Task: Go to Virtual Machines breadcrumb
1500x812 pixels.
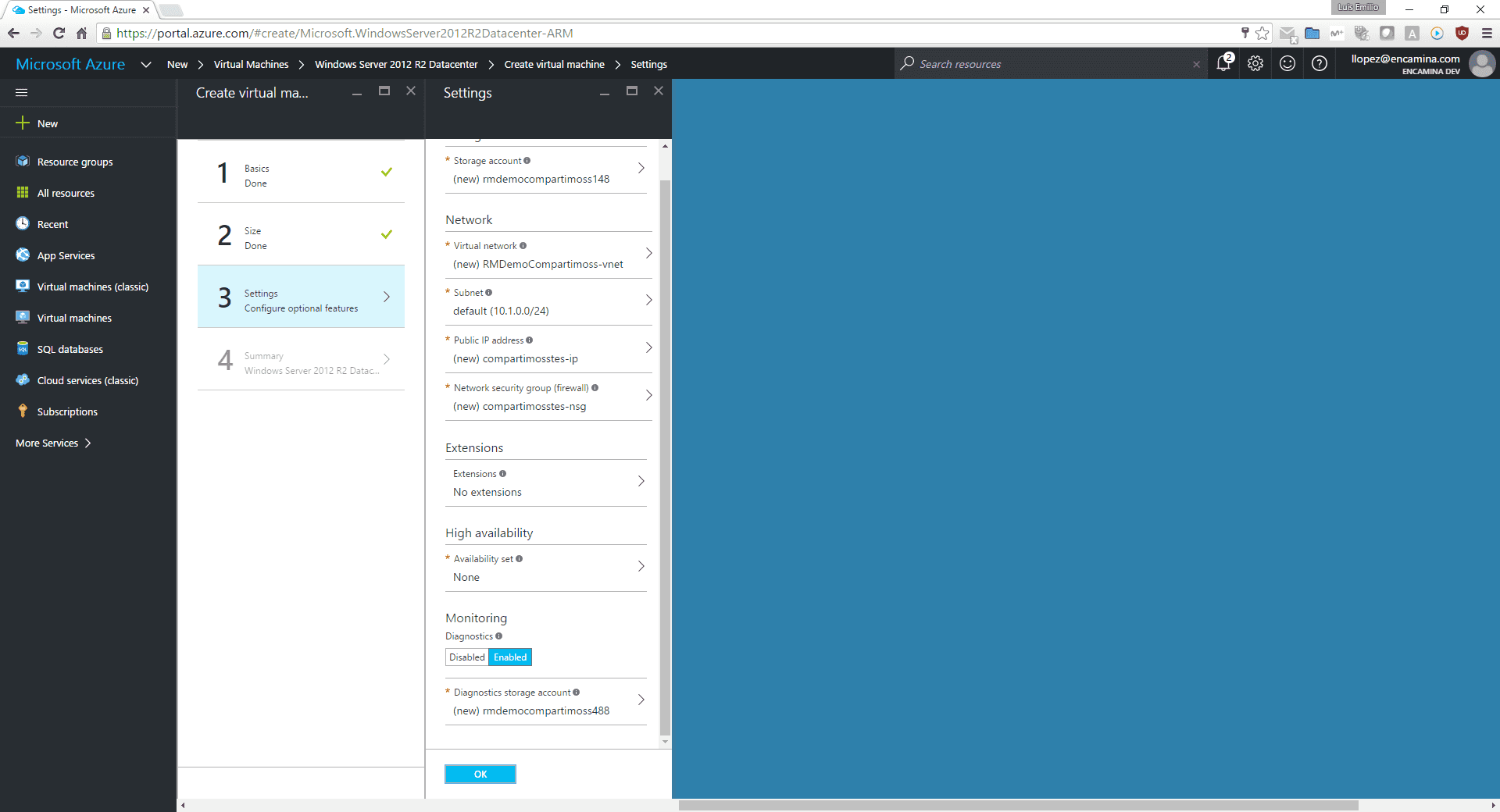Action: 251,64
